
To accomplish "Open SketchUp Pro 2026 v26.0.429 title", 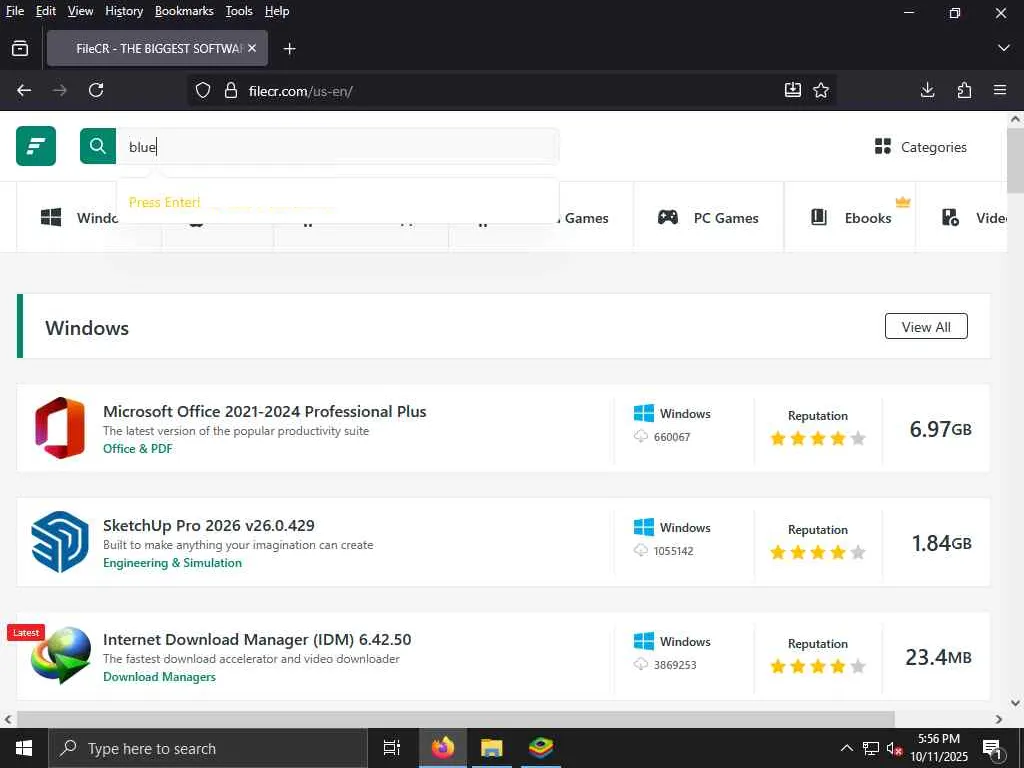I will (x=209, y=525).
